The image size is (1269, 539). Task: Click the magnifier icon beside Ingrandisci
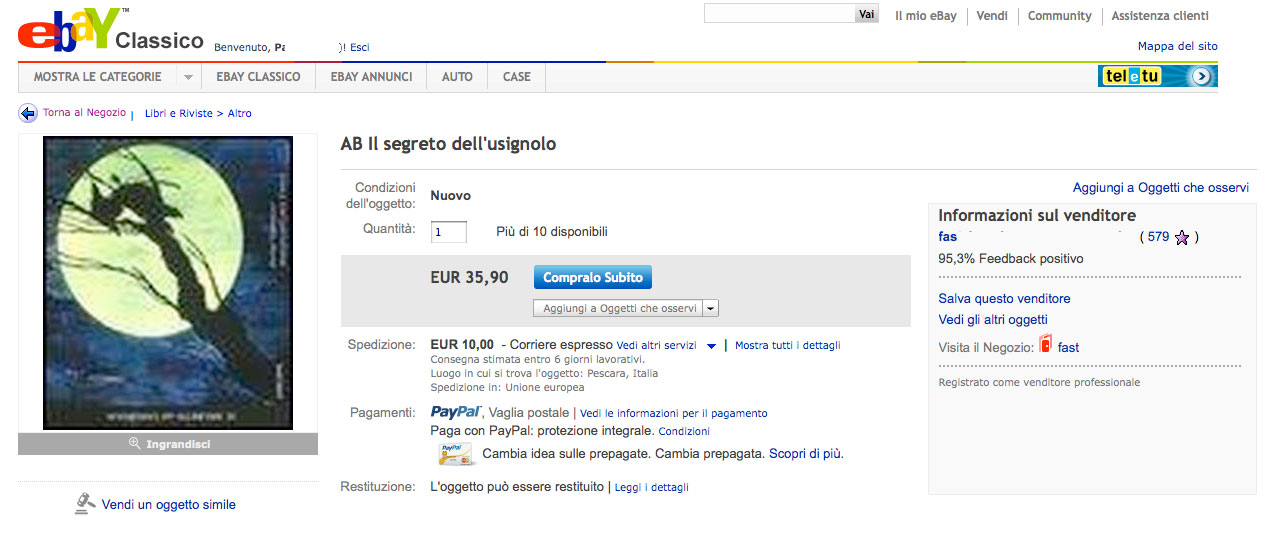click(x=135, y=444)
